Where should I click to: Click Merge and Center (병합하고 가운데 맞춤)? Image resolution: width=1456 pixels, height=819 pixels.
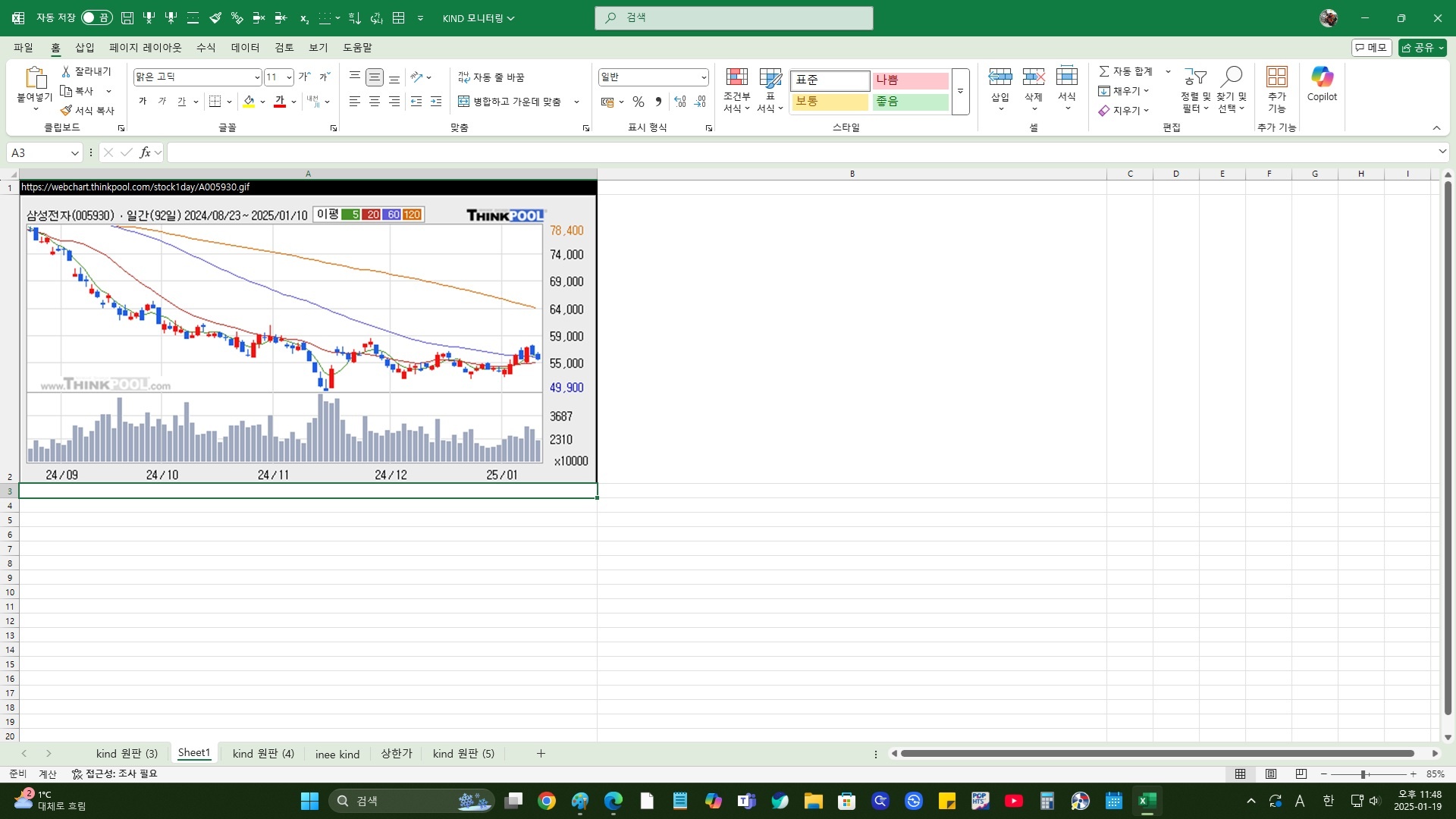point(510,102)
